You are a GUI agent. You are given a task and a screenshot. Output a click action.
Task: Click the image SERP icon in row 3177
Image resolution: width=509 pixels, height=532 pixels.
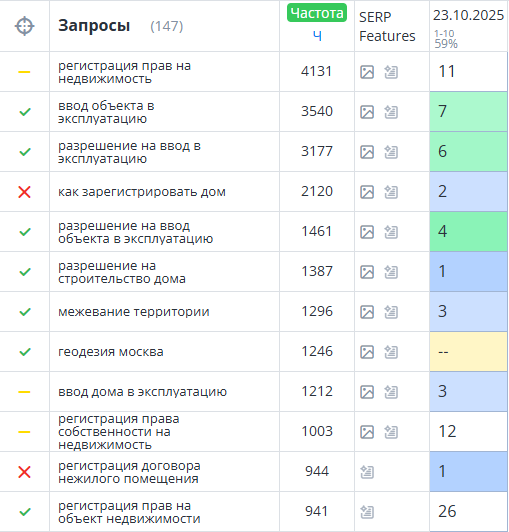tap(367, 152)
